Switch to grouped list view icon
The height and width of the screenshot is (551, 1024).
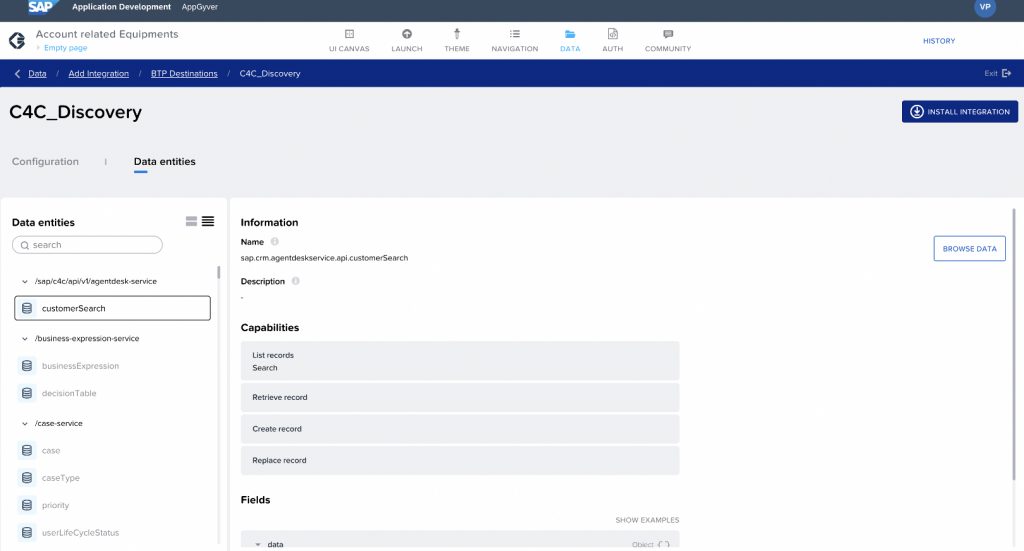[191, 221]
